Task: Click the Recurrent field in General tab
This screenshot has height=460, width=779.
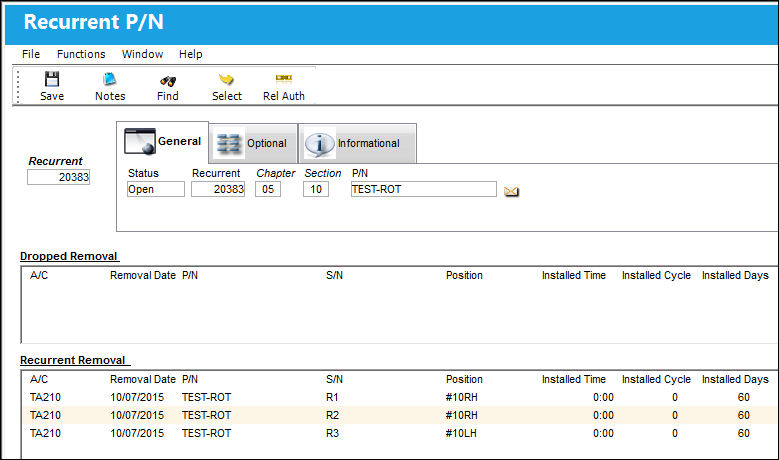Action: [x=218, y=189]
